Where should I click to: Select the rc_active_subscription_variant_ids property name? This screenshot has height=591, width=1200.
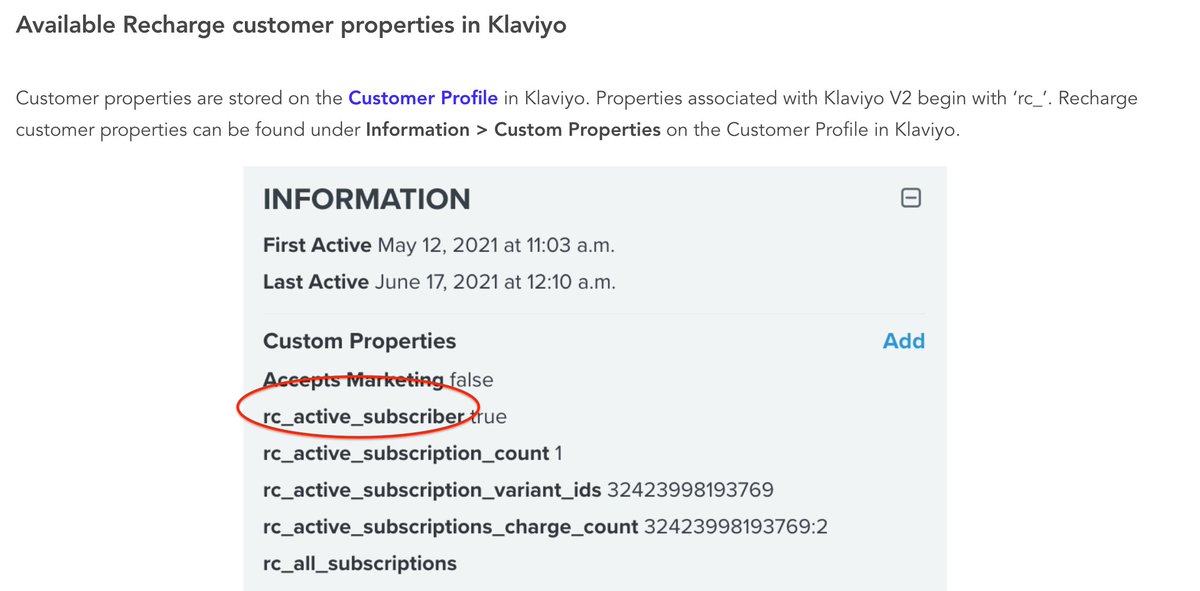pyautogui.click(x=432, y=490)
